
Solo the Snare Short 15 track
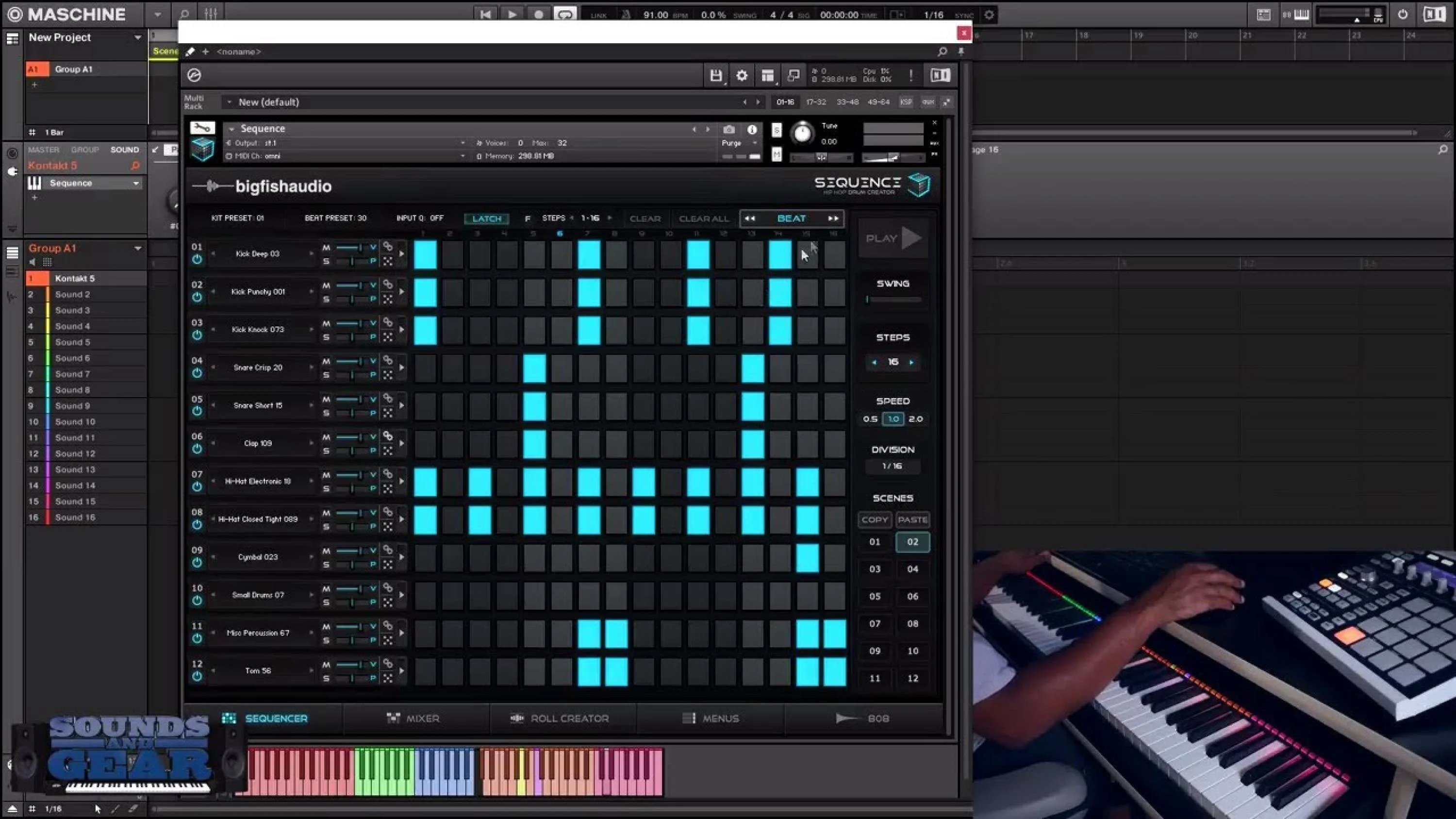[x=326, y=413]
